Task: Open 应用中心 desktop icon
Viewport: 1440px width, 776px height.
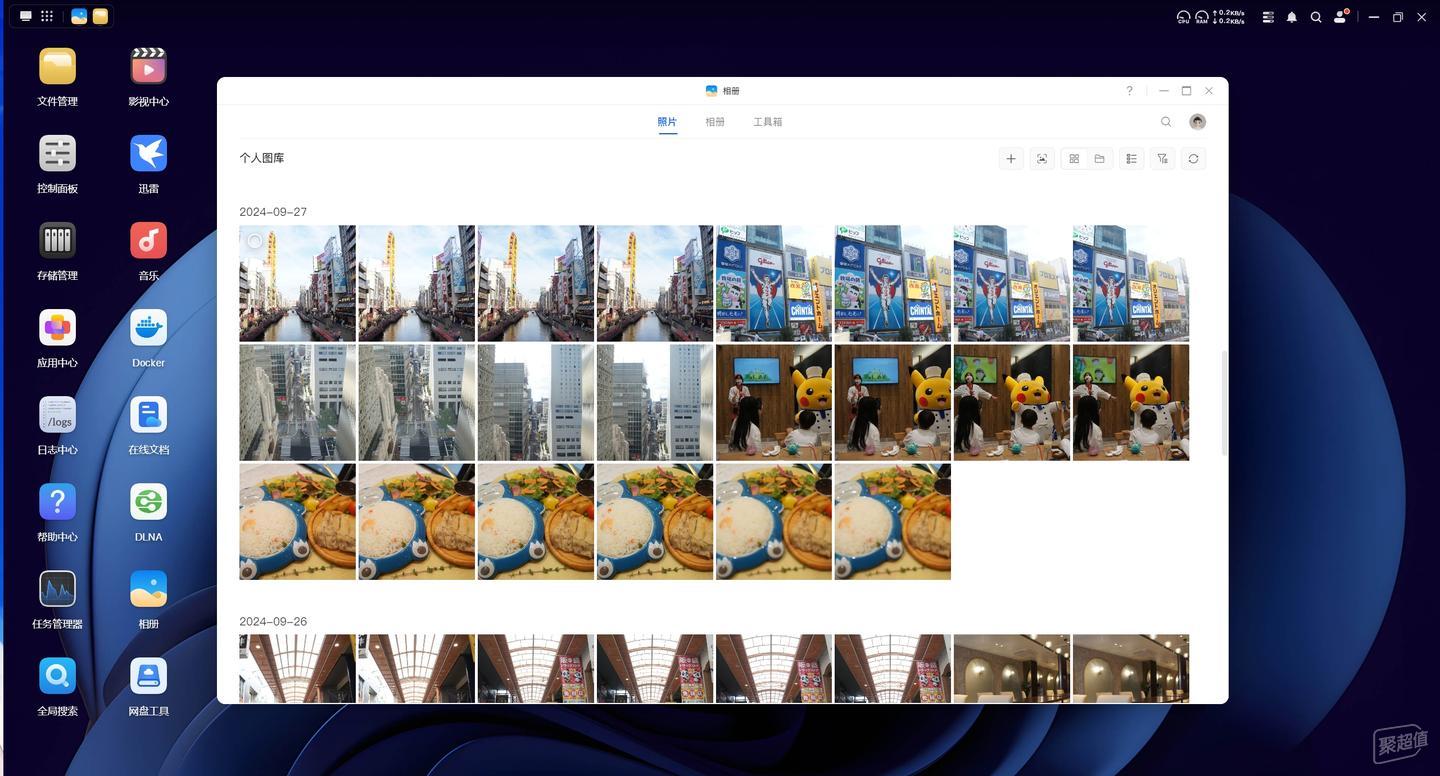Action: pos(57,328)
